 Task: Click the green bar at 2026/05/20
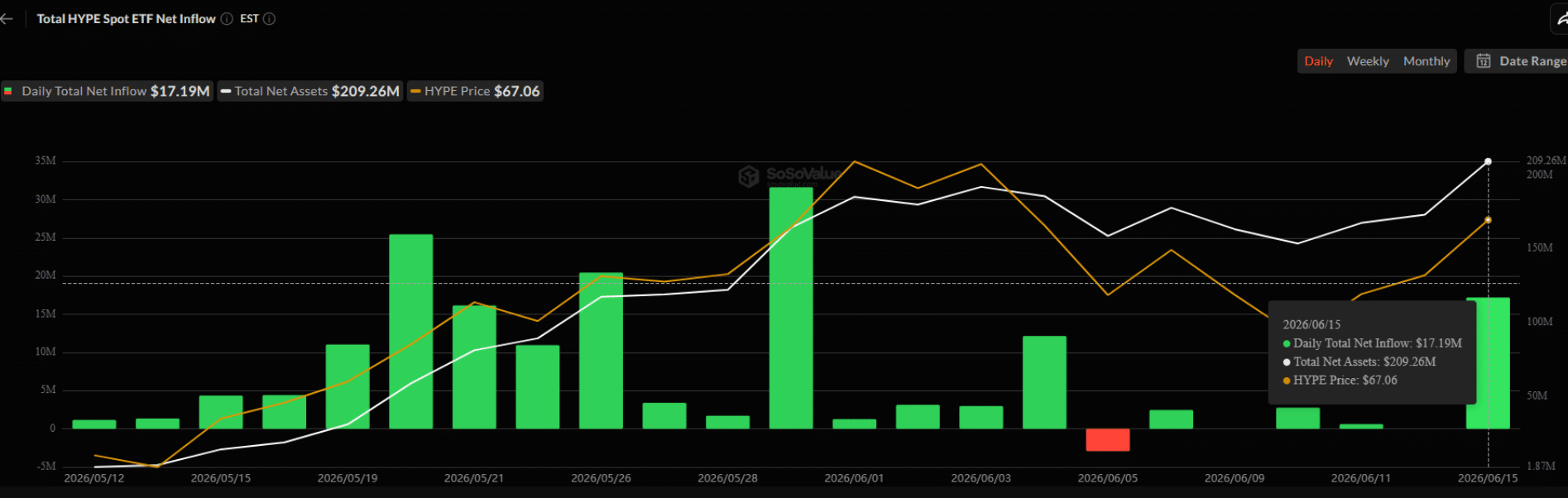click(410, 331)
